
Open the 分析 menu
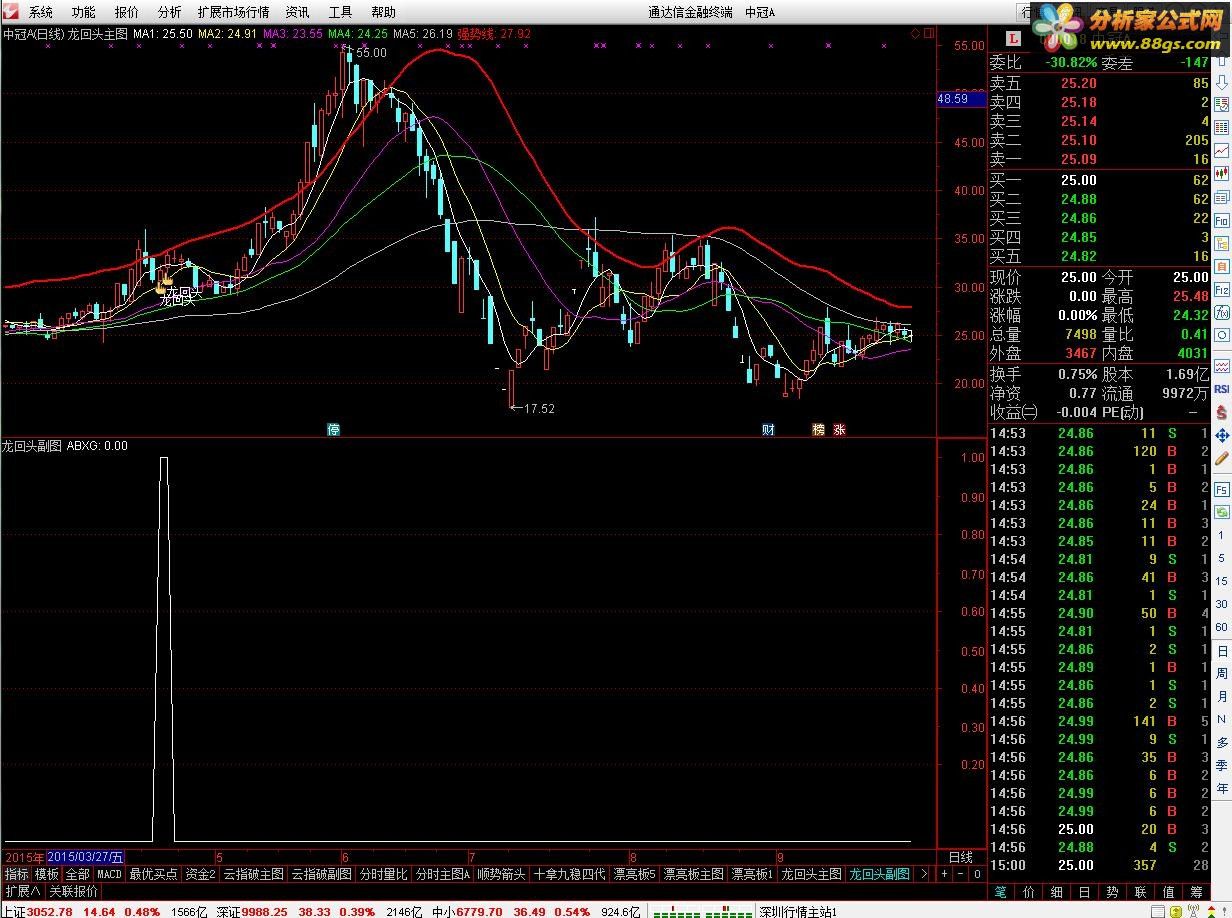point(170,12)
